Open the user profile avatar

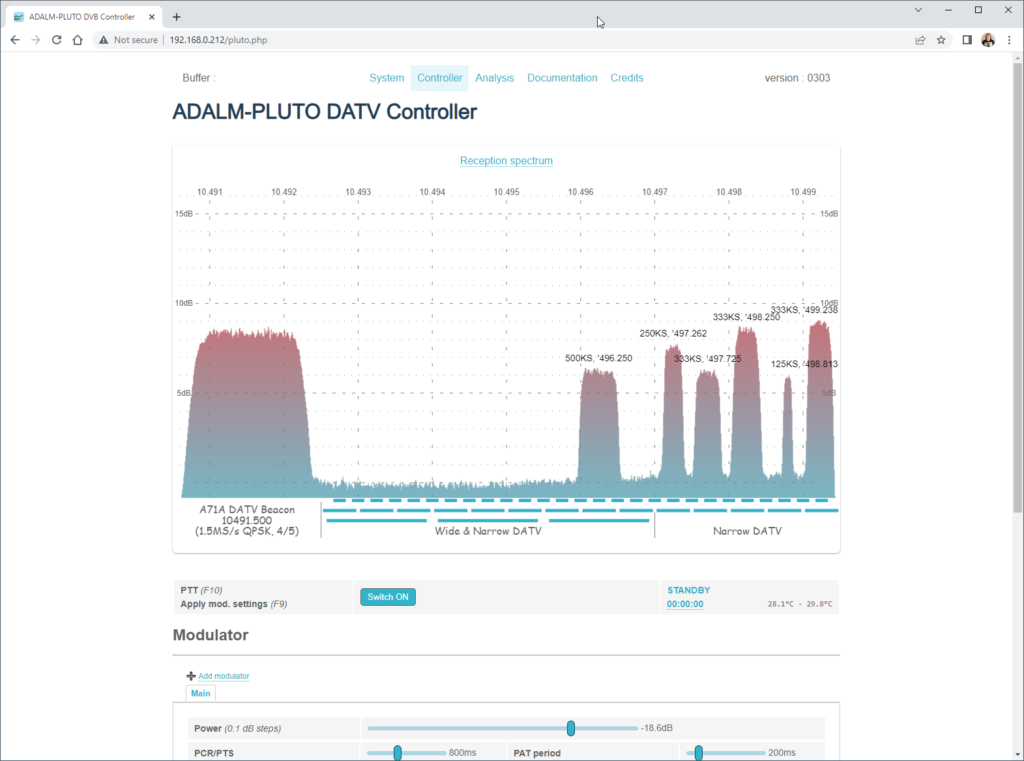point(988,40)
